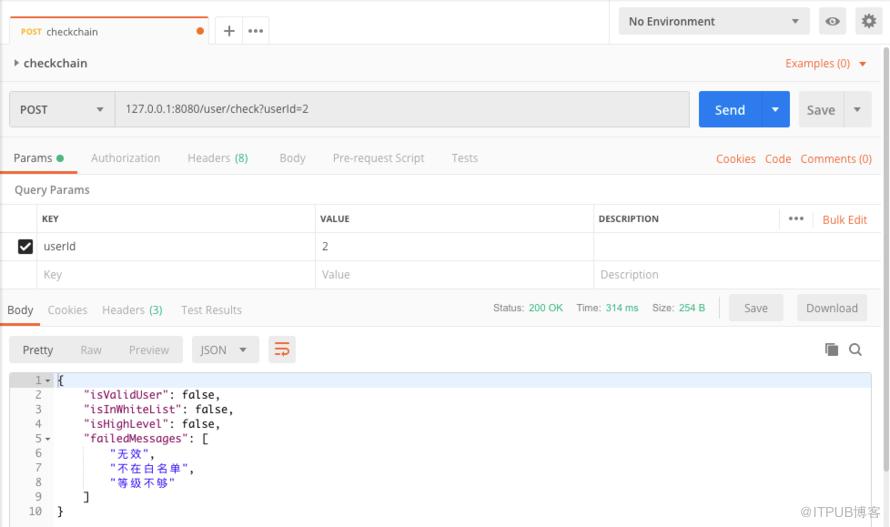Open the Tests tab

click(464, 158)
